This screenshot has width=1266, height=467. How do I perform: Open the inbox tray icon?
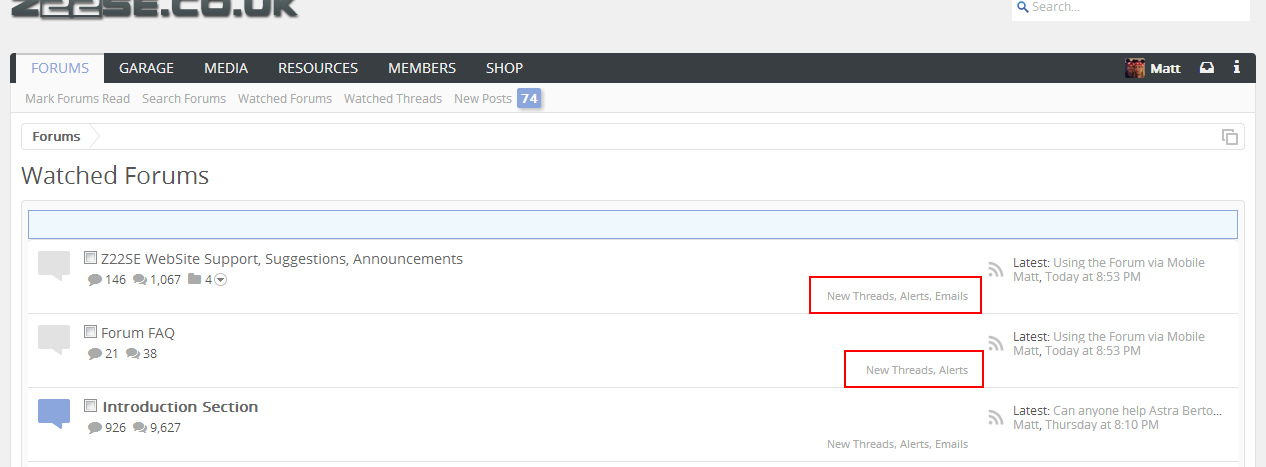(1208, 68)
